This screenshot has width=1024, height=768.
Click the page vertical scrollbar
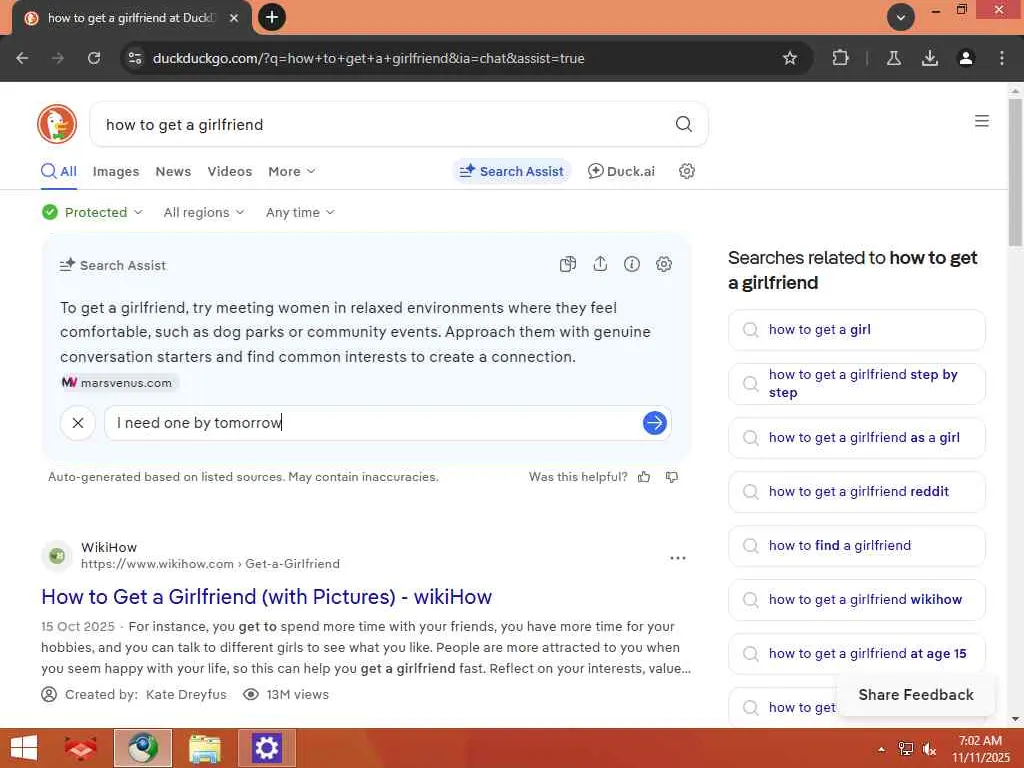[x=1015, y=172]
